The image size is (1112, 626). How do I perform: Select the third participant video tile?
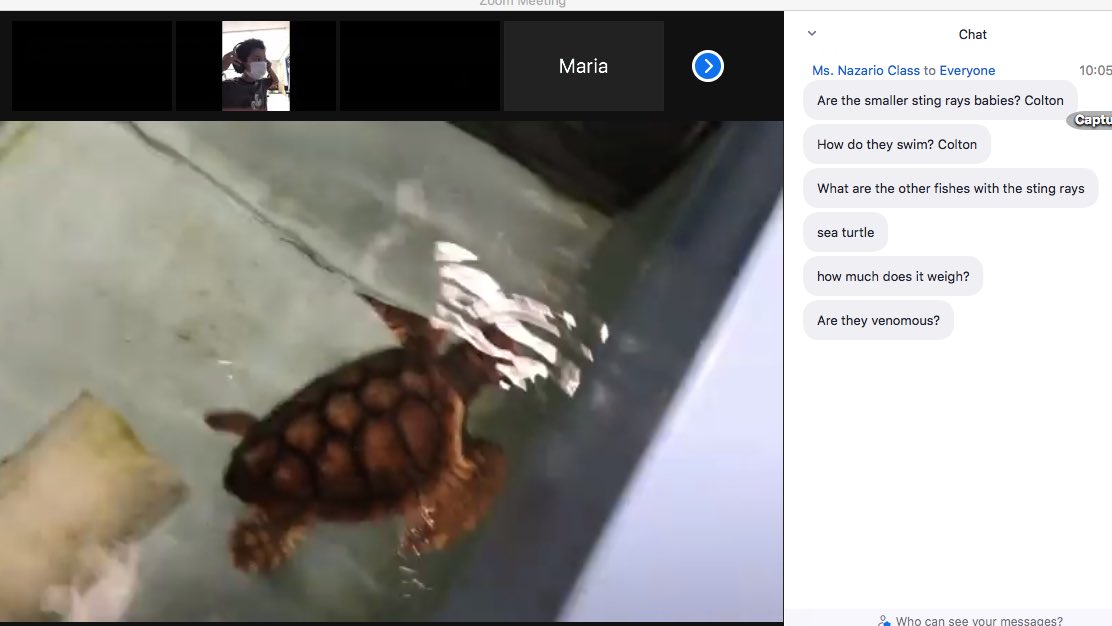point(419,66)
